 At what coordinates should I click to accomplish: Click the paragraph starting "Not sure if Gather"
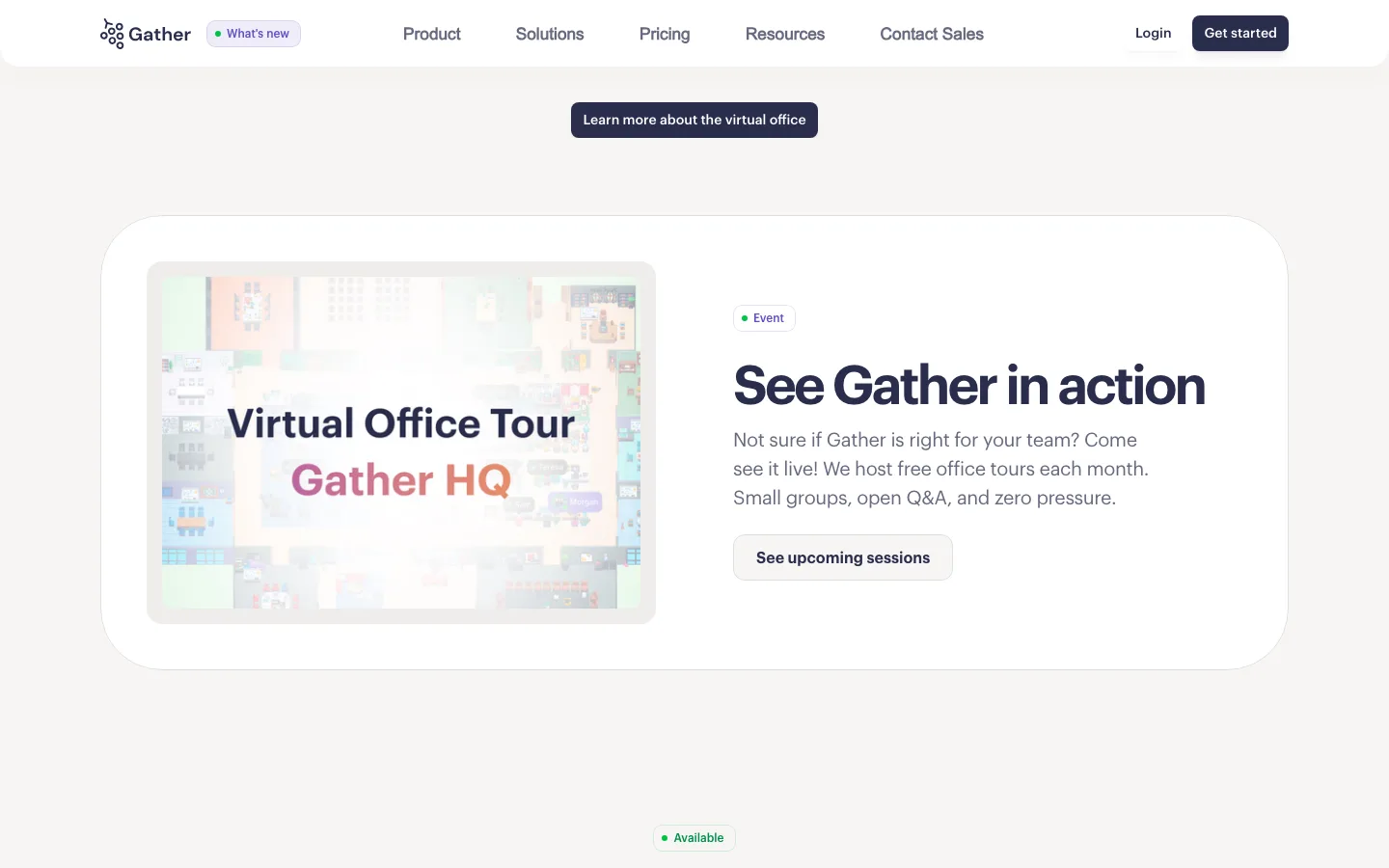click(x=941, y=469)
